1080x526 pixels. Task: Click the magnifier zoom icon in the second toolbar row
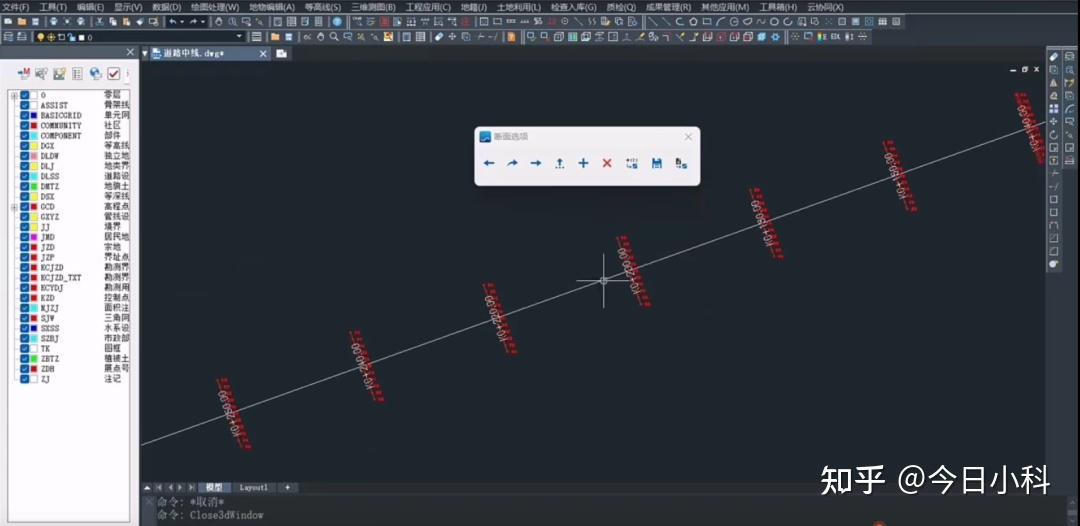334,36
